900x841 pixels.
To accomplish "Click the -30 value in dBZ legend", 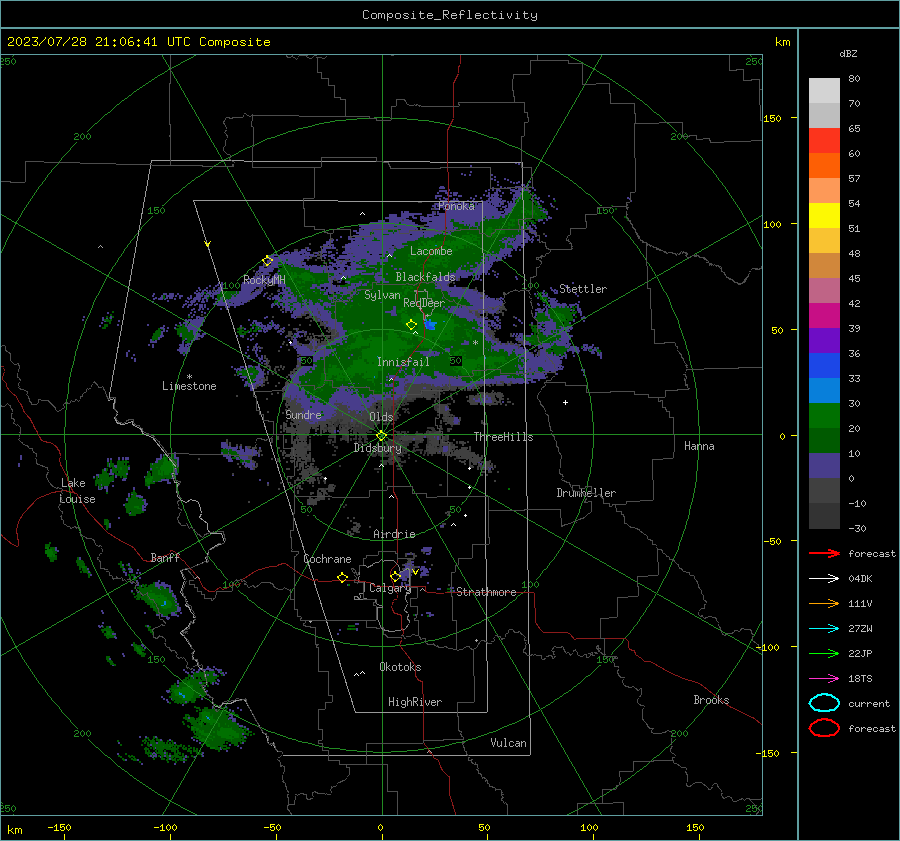I will pyautogui.click(x=857, y=528).
